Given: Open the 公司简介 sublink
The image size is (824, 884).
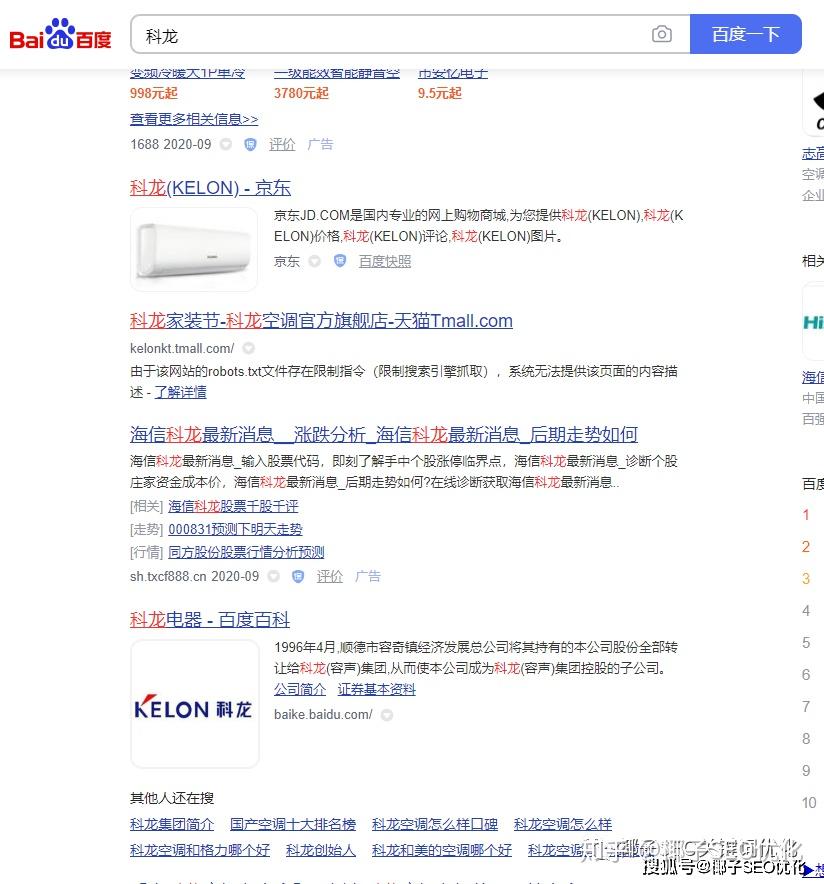Looking at the screenshot, I should (x=300, y=689).
